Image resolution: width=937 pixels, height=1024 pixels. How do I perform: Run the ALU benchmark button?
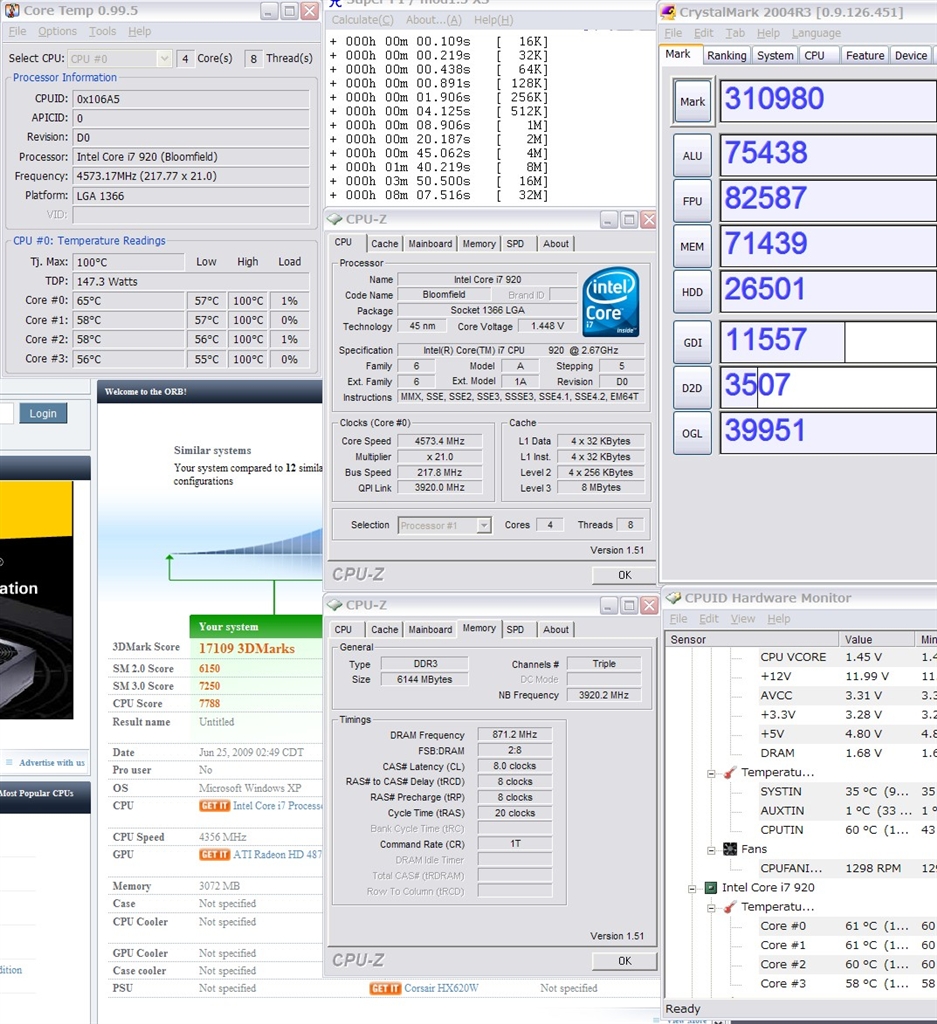(x=692, y=155)
